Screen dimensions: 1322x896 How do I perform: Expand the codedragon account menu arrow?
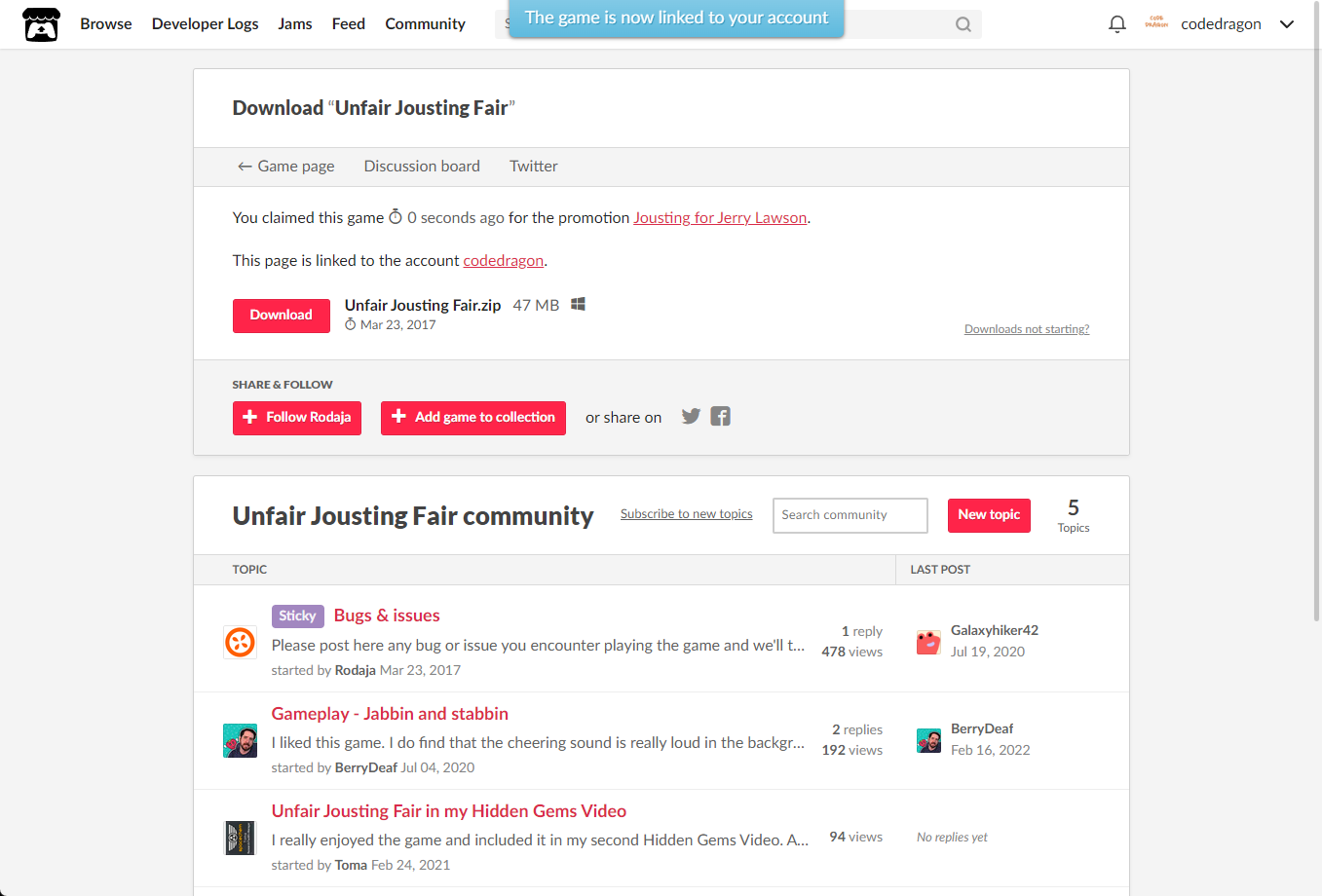(x=1287, y=24)
